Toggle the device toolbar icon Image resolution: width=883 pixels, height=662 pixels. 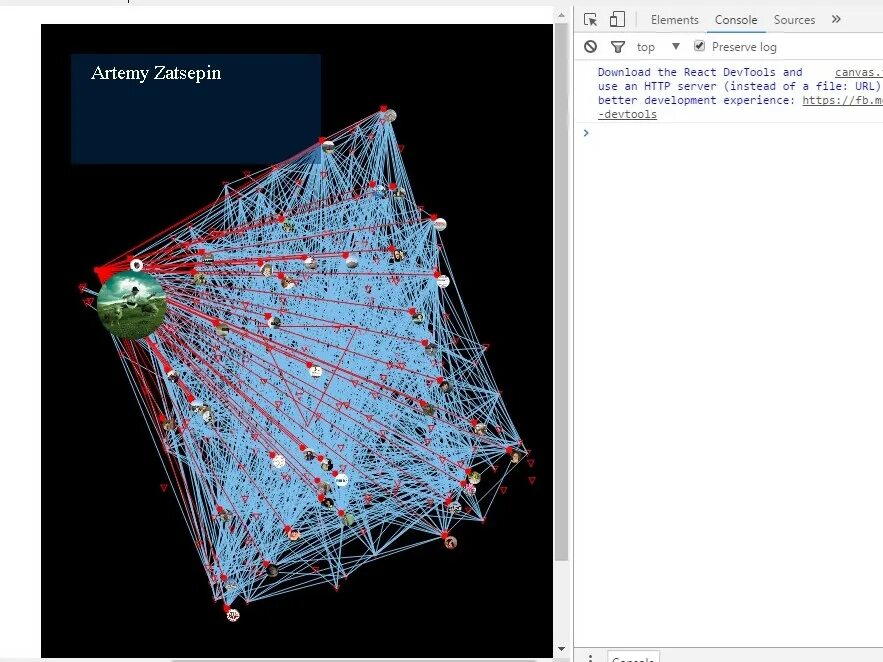point(617,19)
